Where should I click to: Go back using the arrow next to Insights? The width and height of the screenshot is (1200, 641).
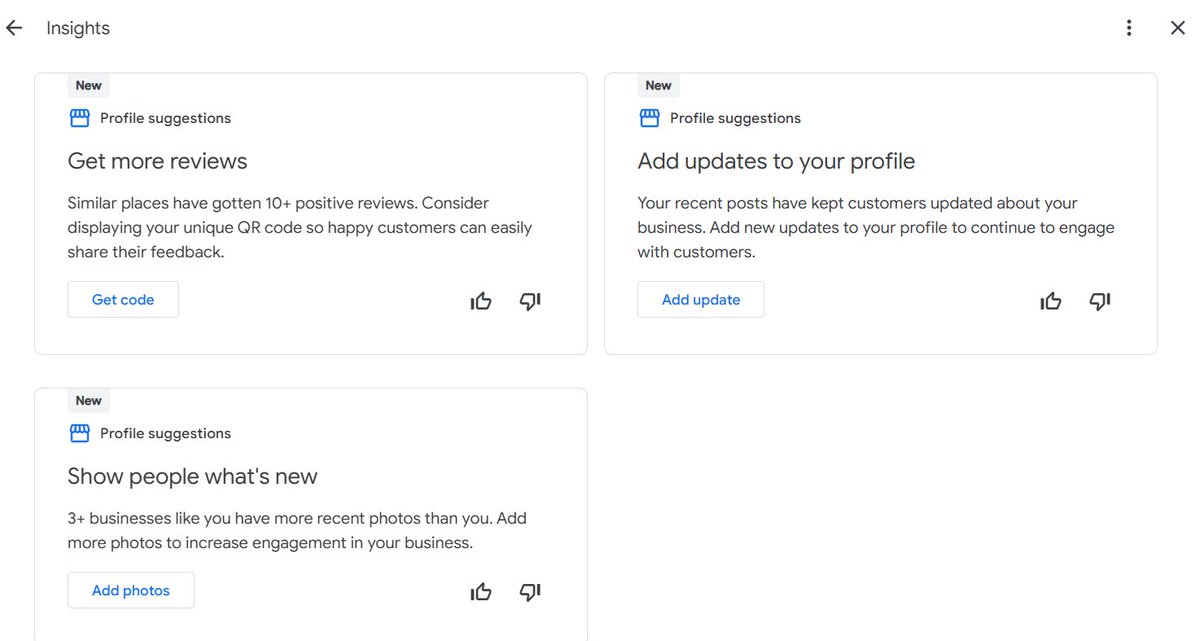point(14,28)
